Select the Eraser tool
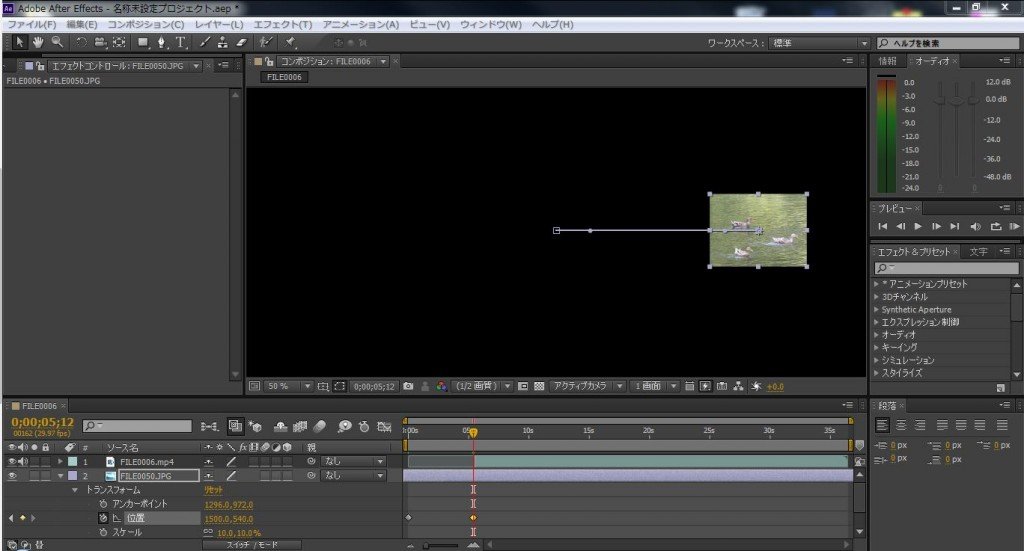This screenshot has height=551, width=1024. [241, 42]
